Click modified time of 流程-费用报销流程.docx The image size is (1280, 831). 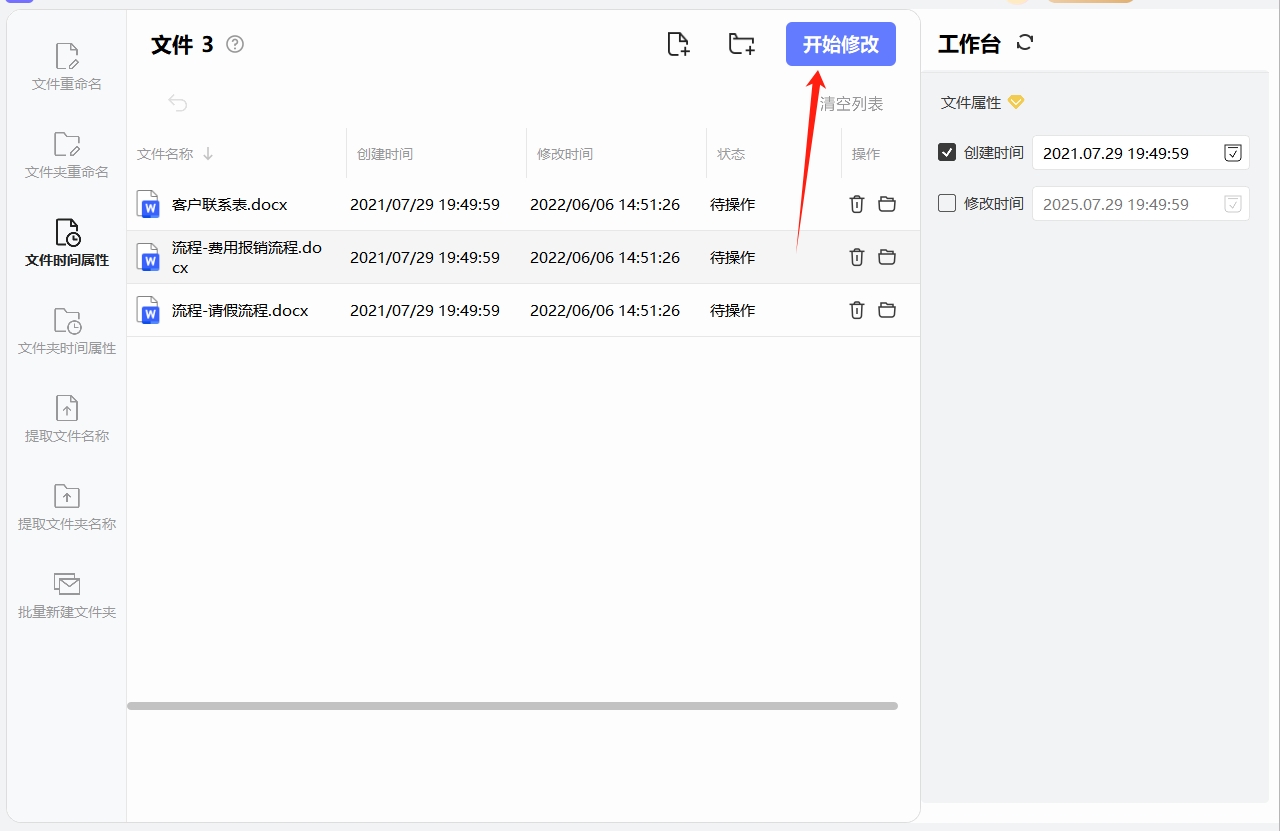pos(605,257)
